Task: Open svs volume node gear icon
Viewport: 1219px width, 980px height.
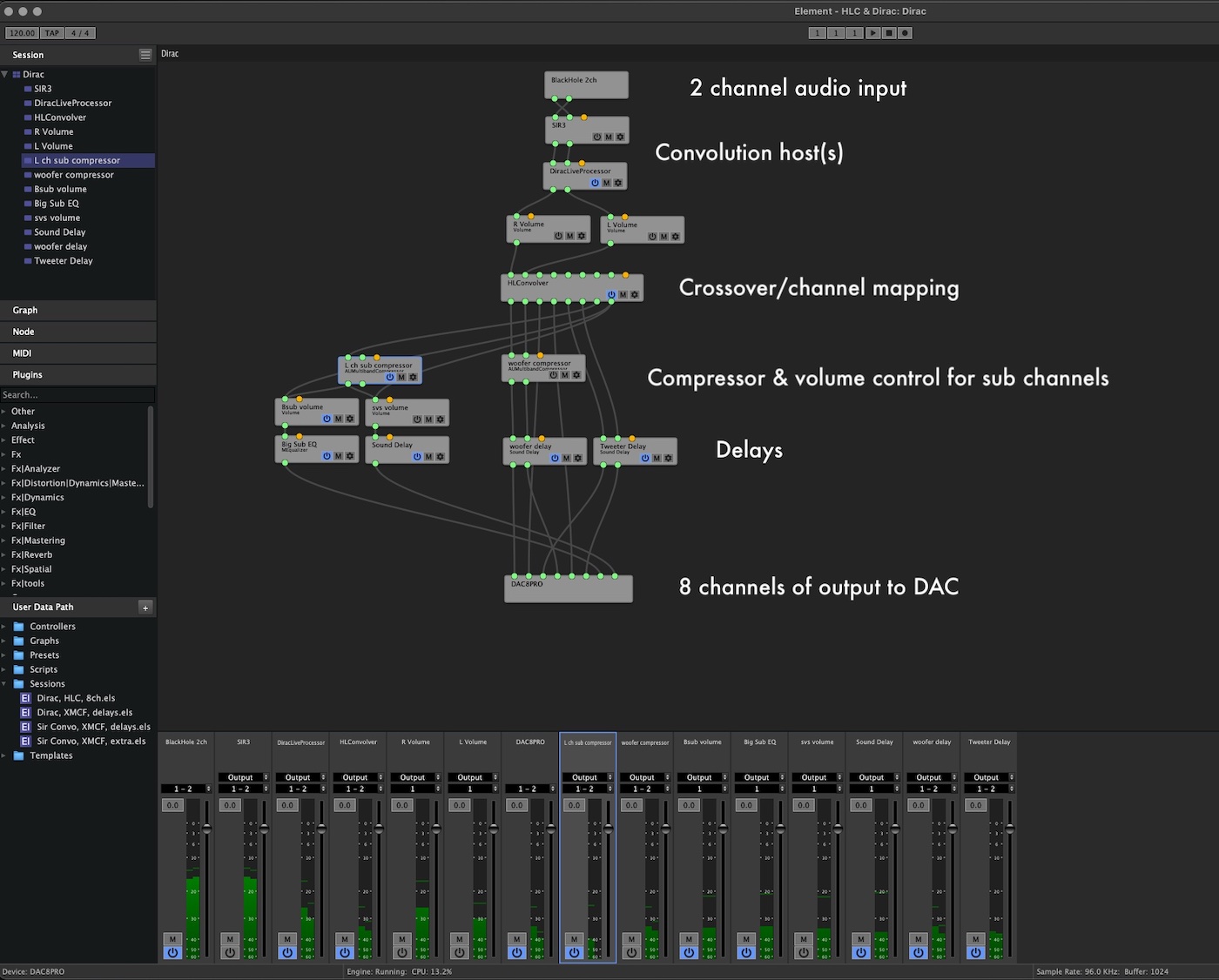Action: 441,420
